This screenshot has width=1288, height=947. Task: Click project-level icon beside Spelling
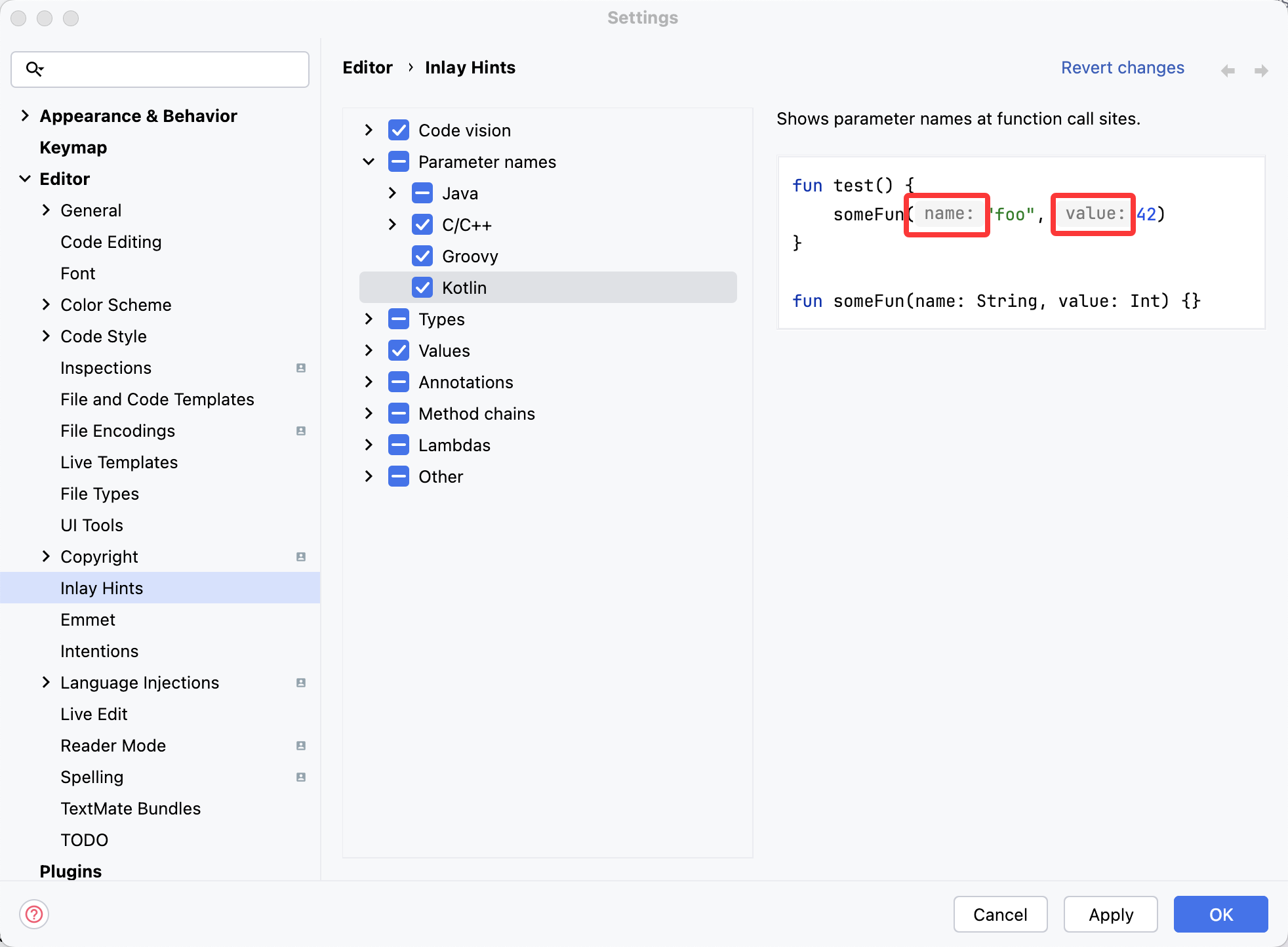[301, 777]
